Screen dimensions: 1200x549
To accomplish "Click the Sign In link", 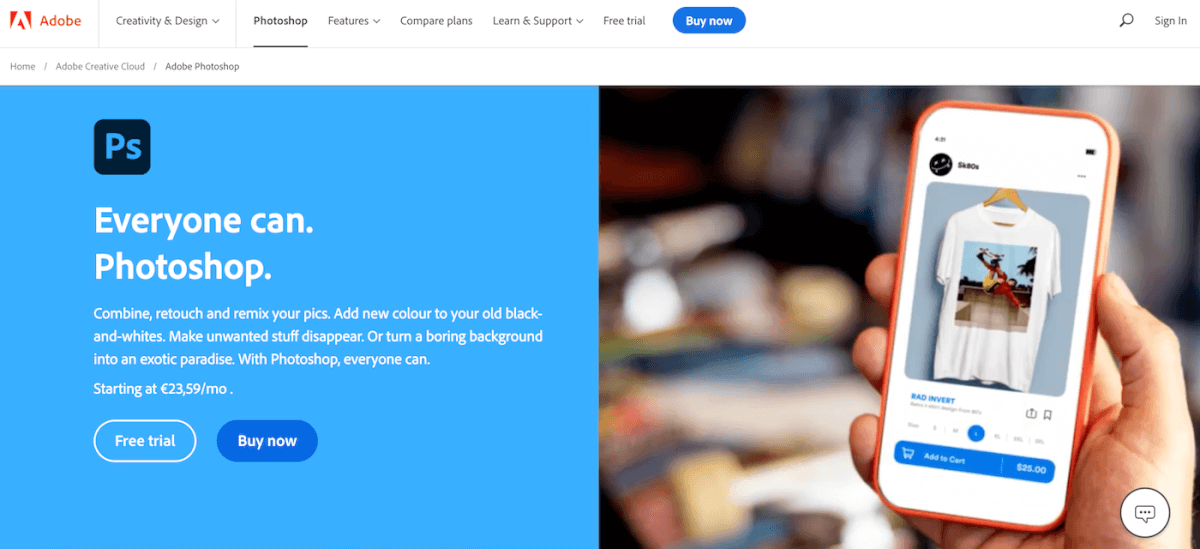I will (1170, 21).
